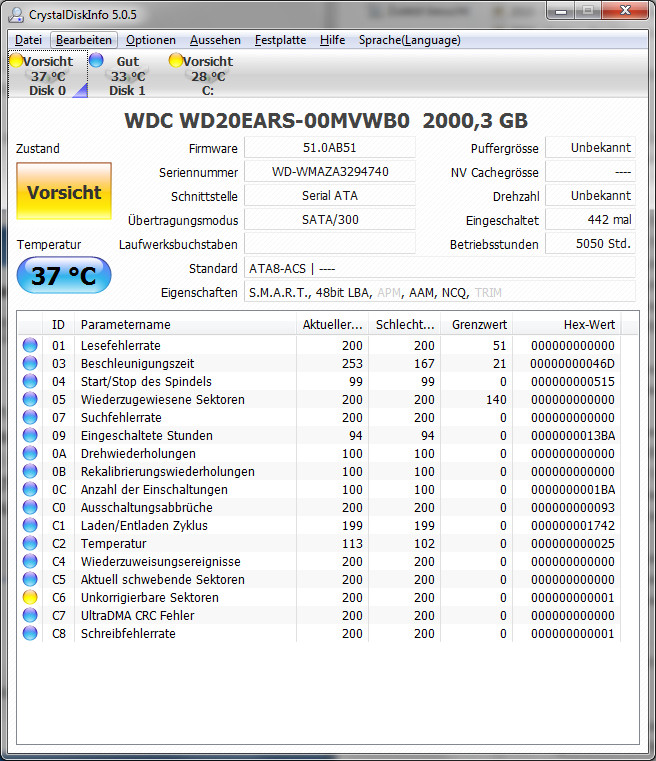
Task: Click the status icon for Wiederzugewiesene Sektoren
Action: pos(30,399)
